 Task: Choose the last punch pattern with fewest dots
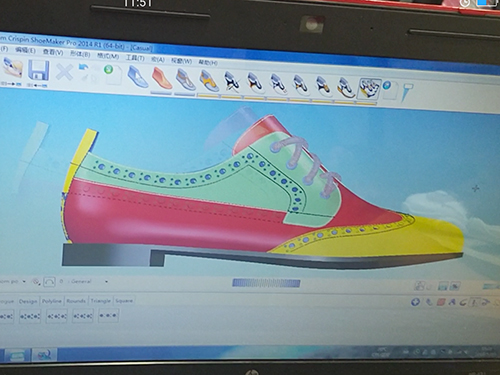tap(108, 315)
